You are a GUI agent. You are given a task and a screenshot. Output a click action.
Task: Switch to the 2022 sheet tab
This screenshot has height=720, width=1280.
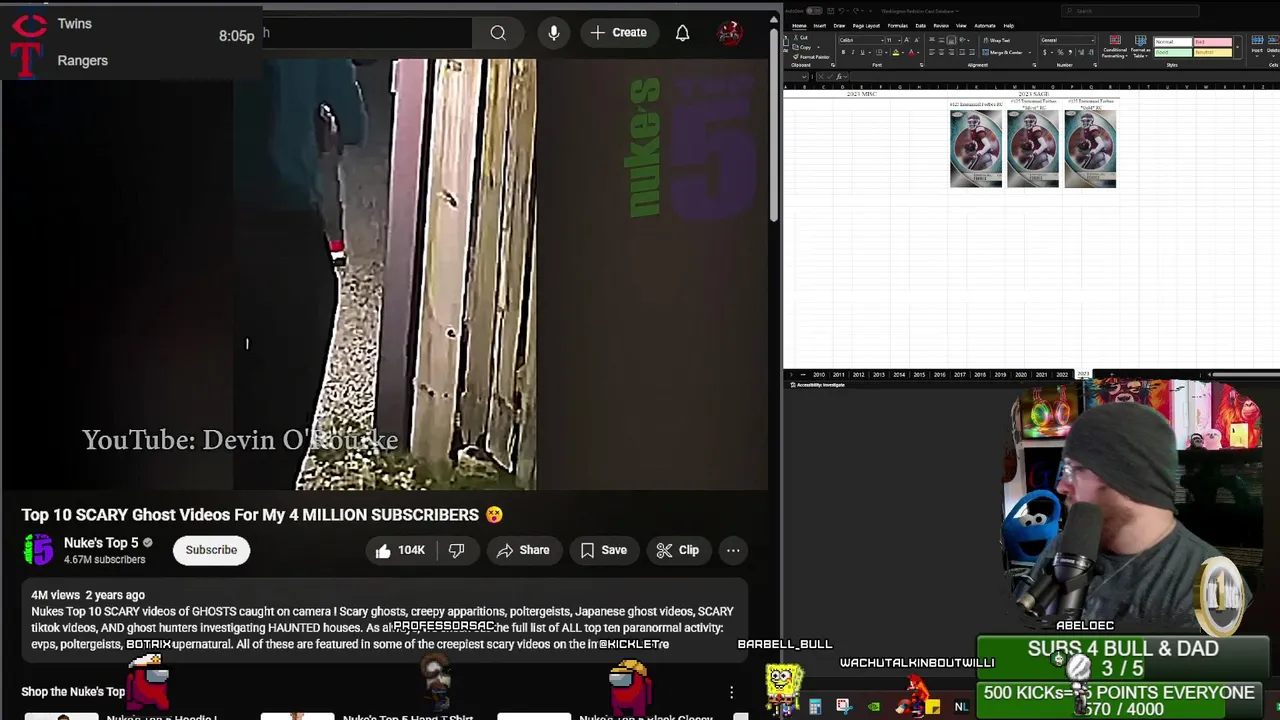[x=1062, y=374]
